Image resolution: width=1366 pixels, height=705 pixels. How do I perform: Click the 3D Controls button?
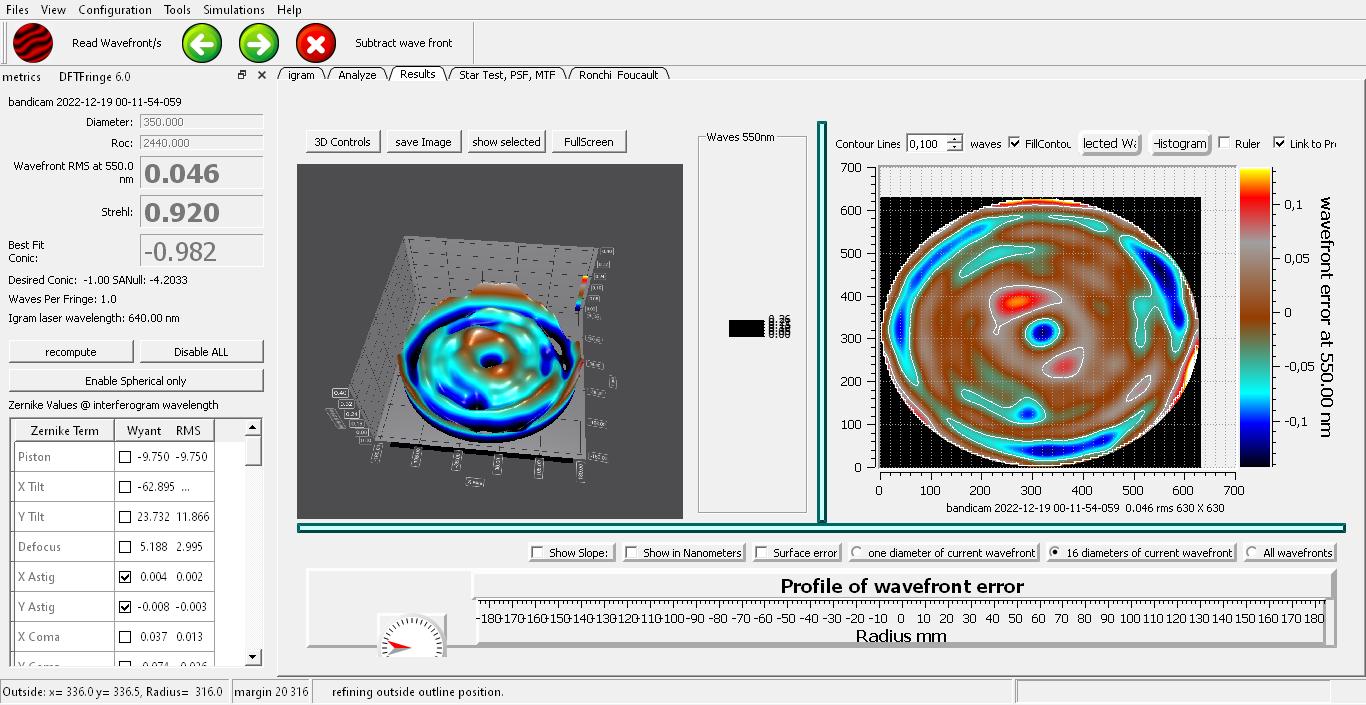click(342, 142)
